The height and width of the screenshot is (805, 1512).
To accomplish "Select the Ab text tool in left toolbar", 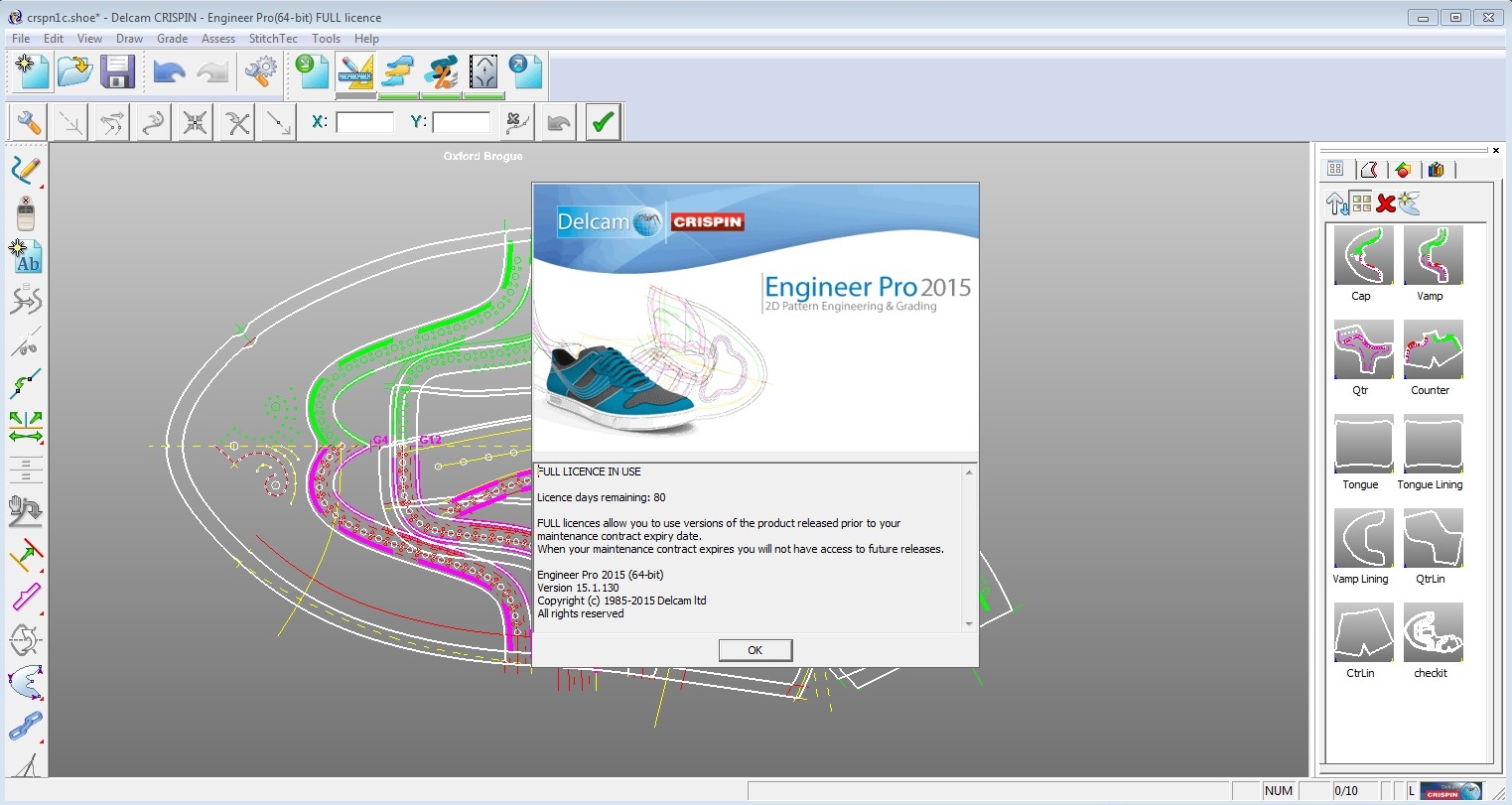I will pyautogui.click(x=26, y=256).
